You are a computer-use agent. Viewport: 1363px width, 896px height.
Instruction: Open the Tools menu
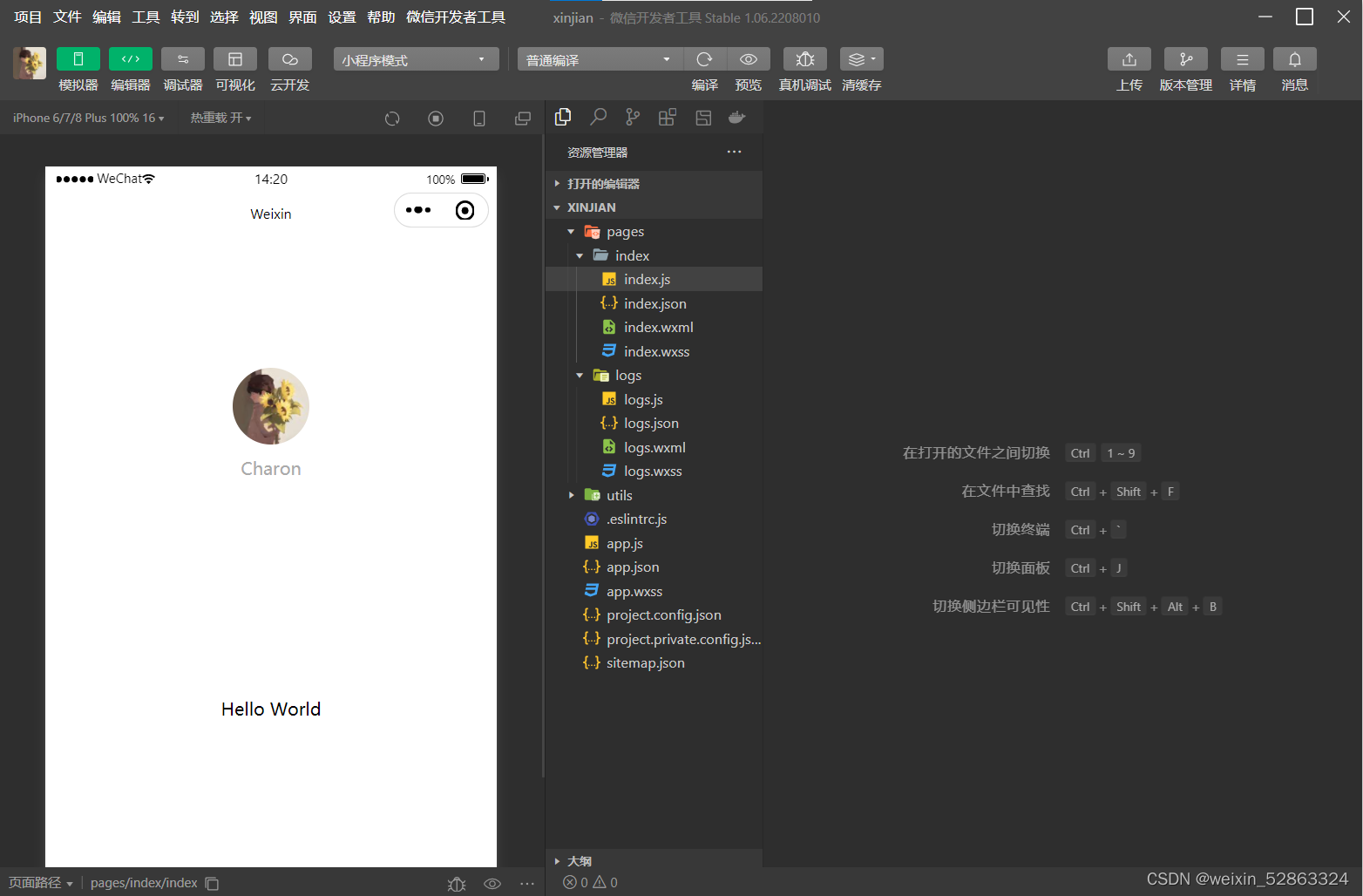click(146, 17)
